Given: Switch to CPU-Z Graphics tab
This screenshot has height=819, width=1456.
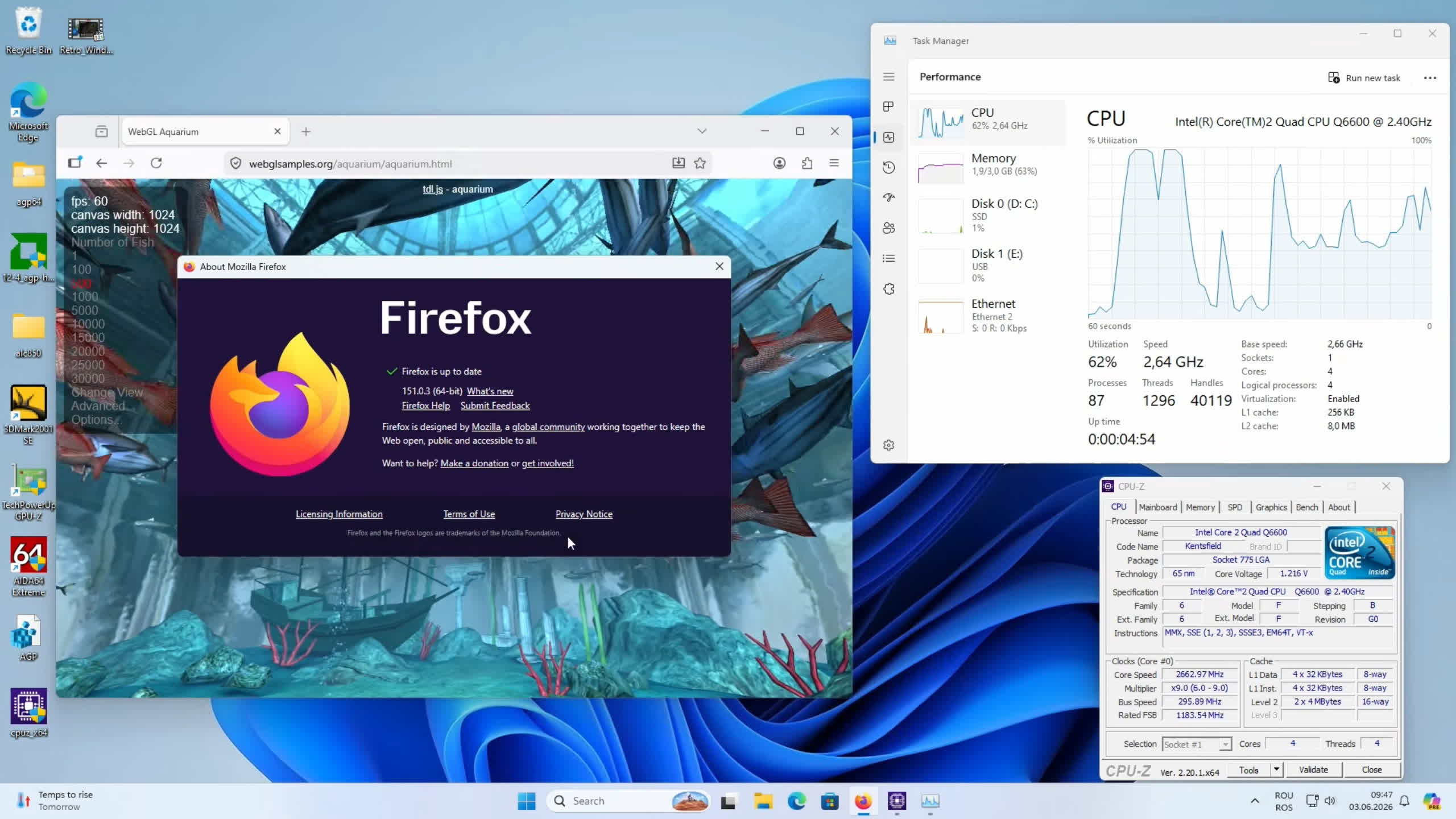Looking at the screenshot, I should coord(1271,507).
